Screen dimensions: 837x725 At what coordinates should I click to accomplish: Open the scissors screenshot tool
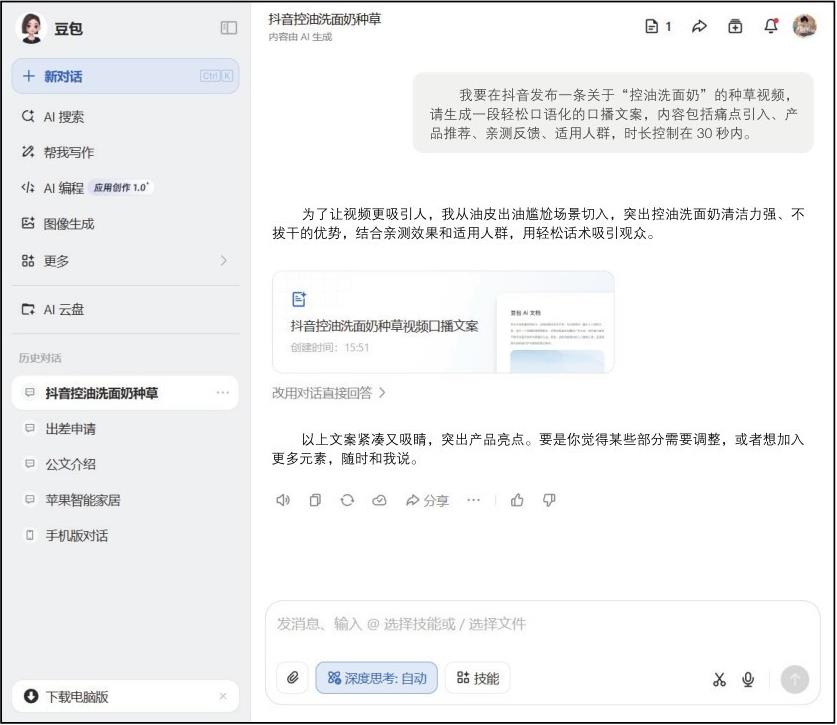(x=719, y=680)
